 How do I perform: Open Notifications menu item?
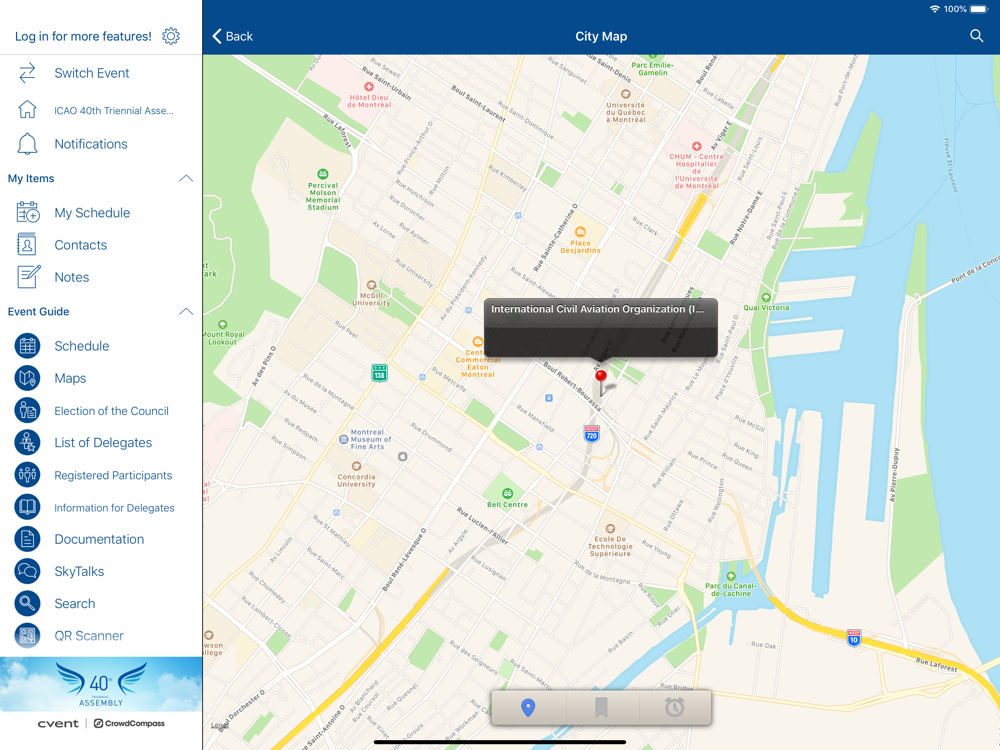(x=91, y=144)
